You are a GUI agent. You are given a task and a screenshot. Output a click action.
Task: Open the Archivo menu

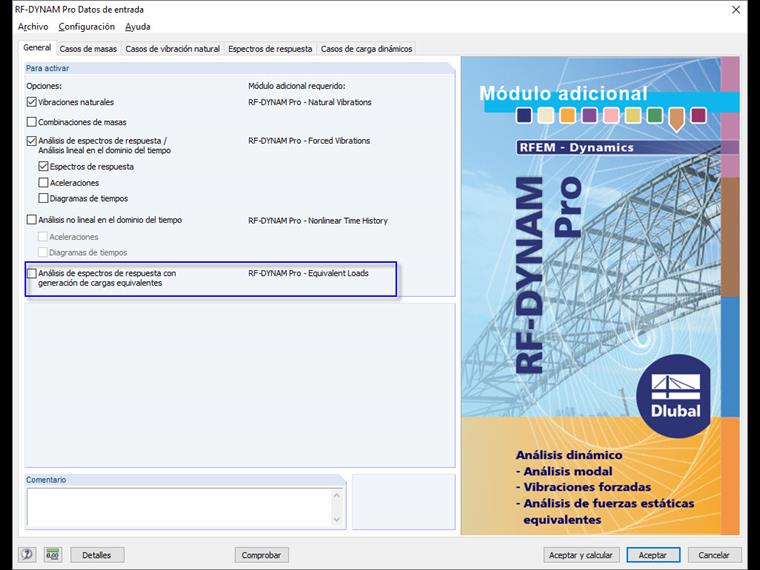pyautogui.click(x=33, y=27)
